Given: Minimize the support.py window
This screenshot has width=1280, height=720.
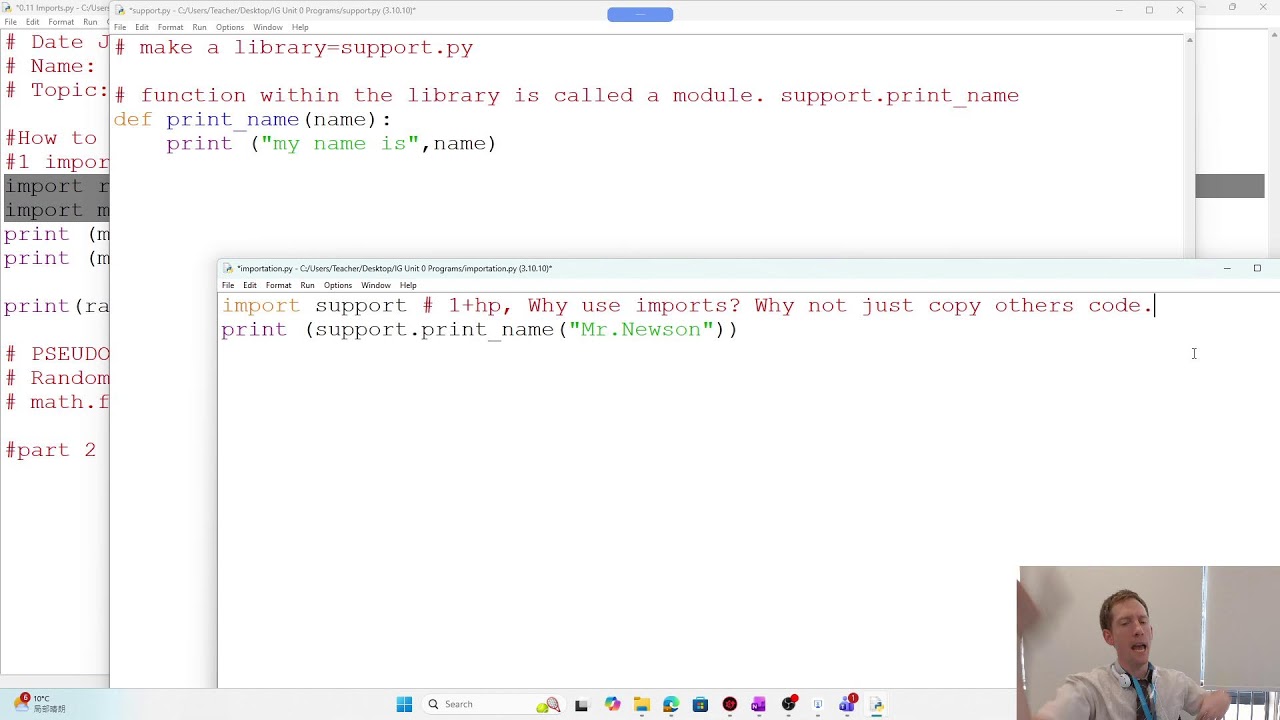Looking at the screenshot, I should point(1120,10).
